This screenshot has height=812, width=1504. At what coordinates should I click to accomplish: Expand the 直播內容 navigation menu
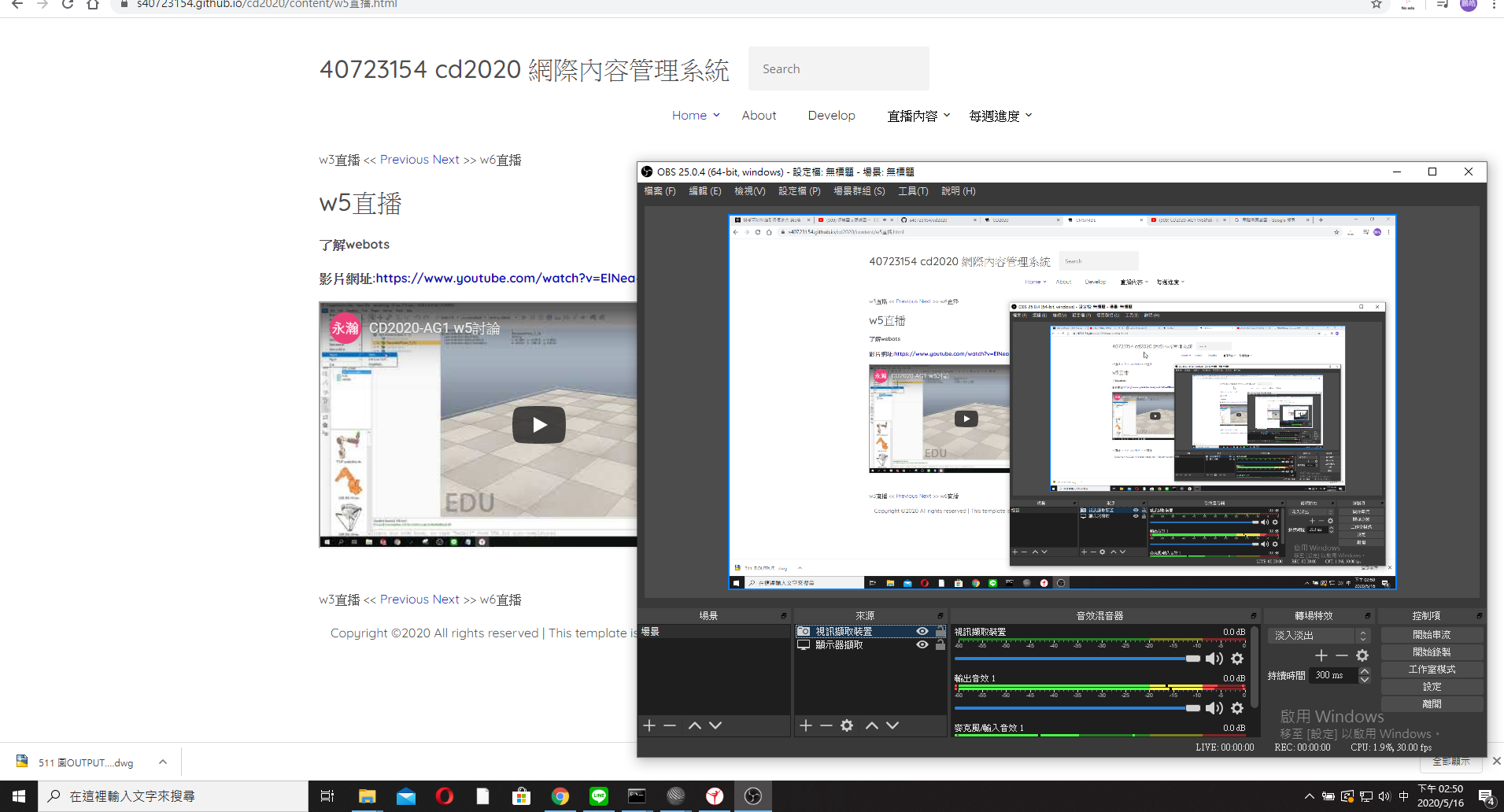click(x=918, y=116)
